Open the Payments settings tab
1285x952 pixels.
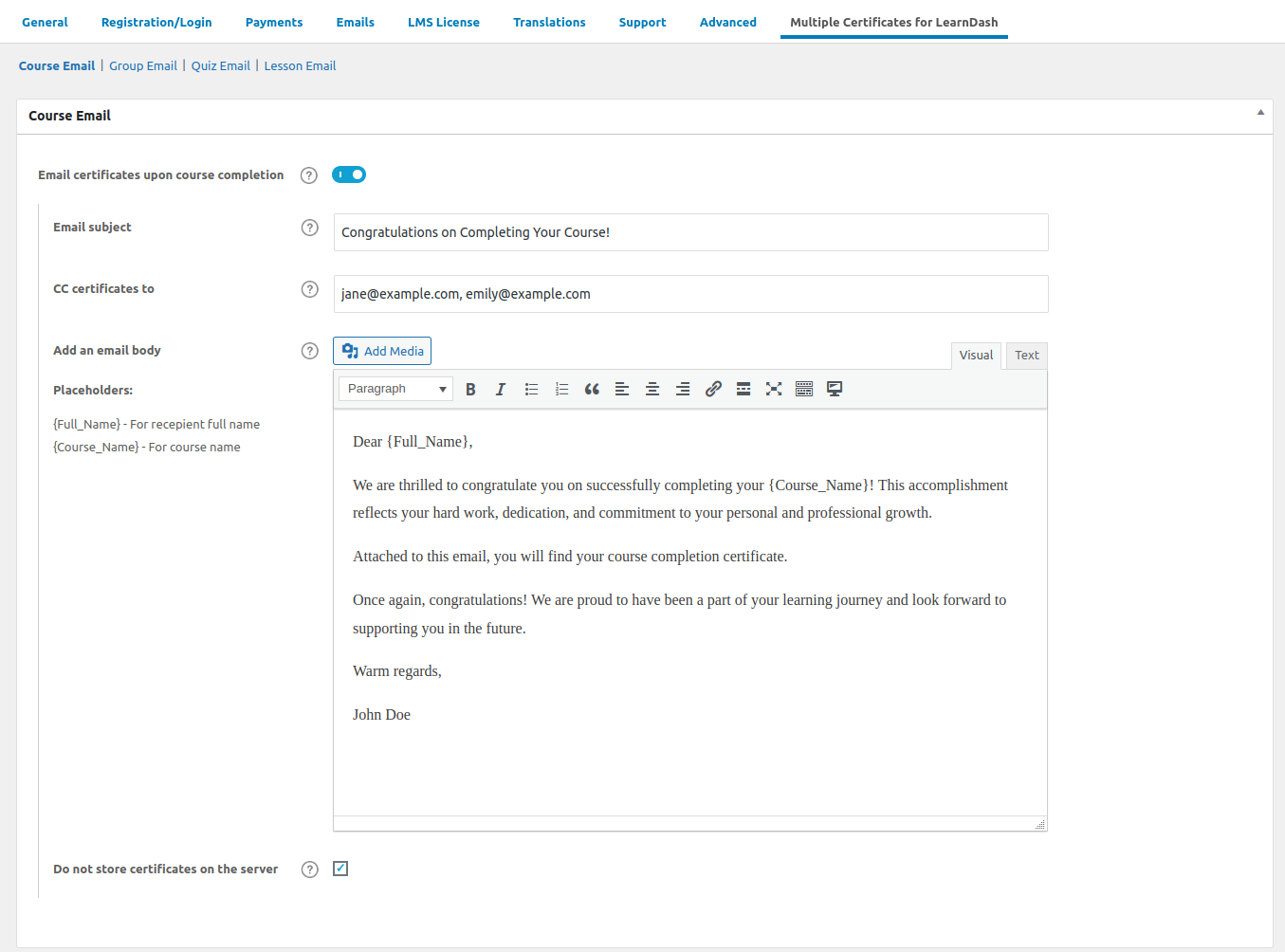tap(274, 23)
